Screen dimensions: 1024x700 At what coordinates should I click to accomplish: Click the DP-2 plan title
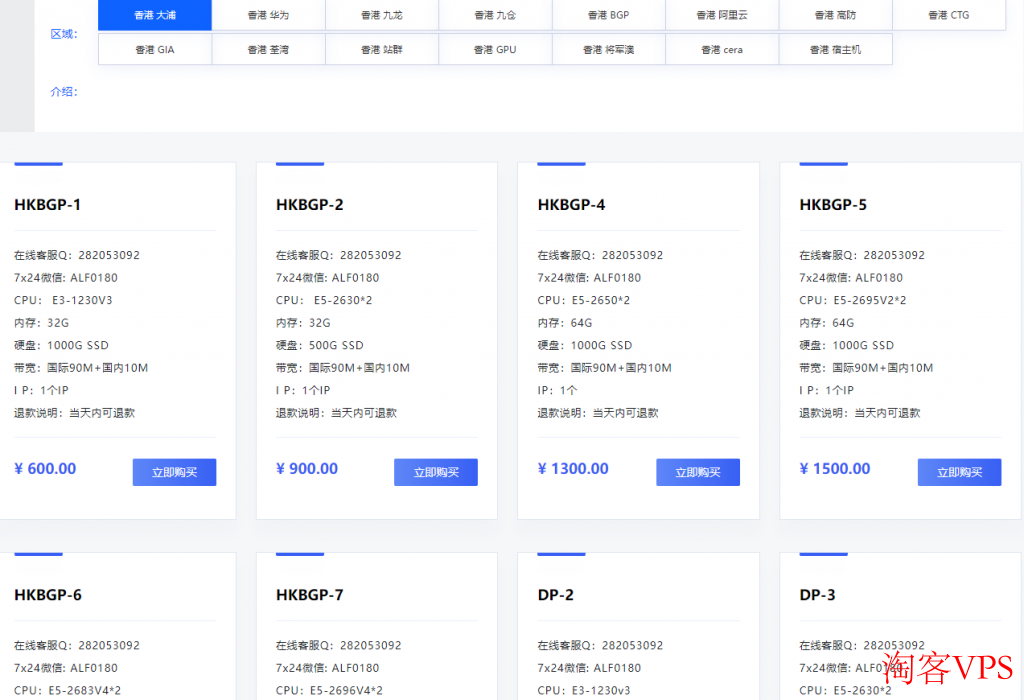[x=556, y=595]
